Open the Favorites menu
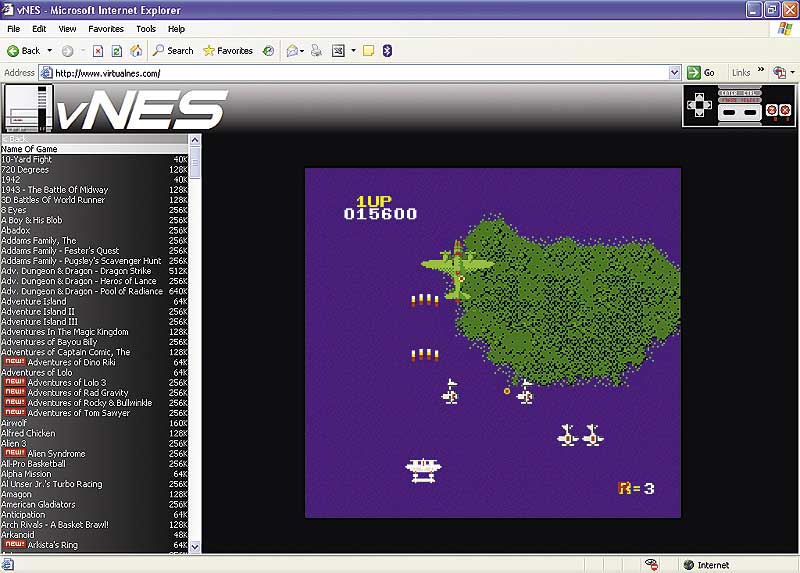800x573 pixels. pyautogui.click(x=106, y=29)
